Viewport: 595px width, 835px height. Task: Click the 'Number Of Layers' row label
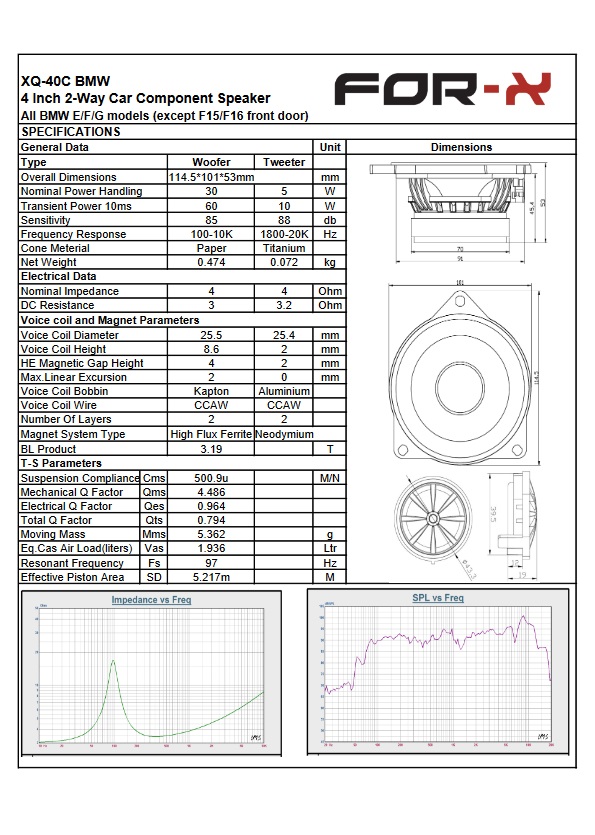pyautogui.click(x=66, y=419)
